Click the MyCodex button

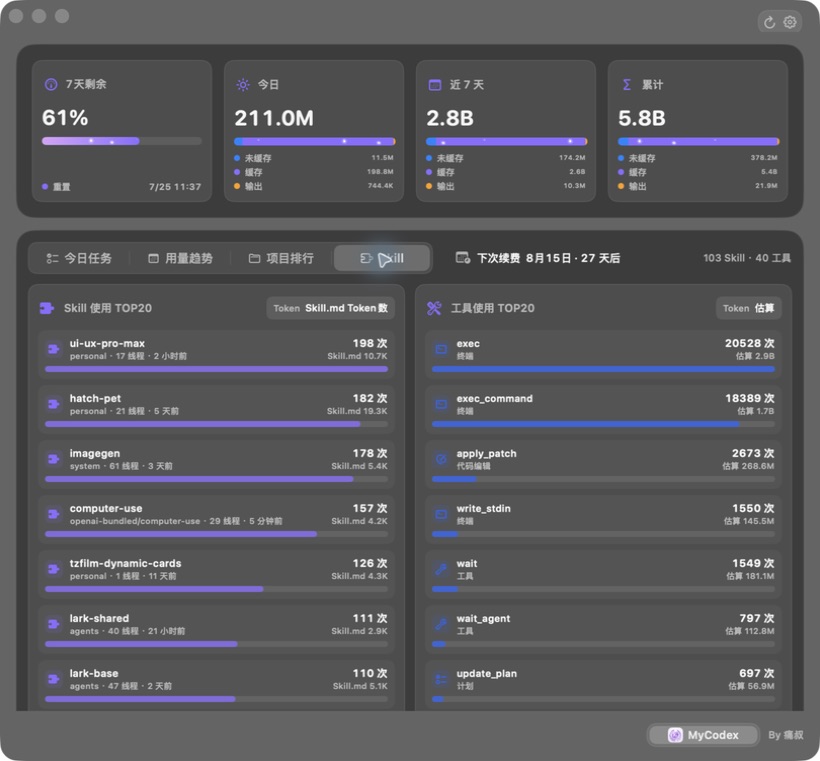(x=703, y=735)
